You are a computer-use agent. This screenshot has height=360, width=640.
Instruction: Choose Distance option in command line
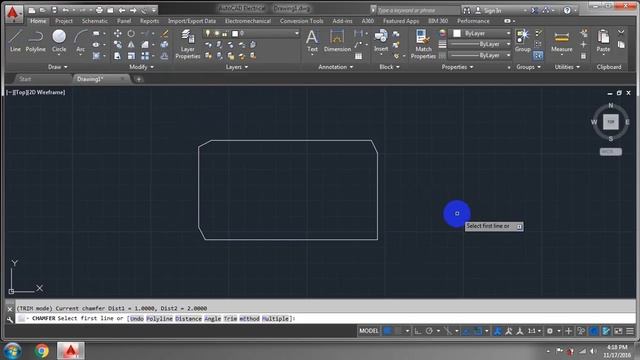point(188,318)
